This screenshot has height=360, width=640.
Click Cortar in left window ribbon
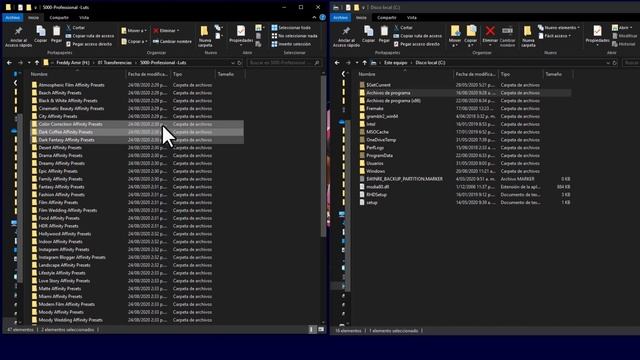[76, 28]
